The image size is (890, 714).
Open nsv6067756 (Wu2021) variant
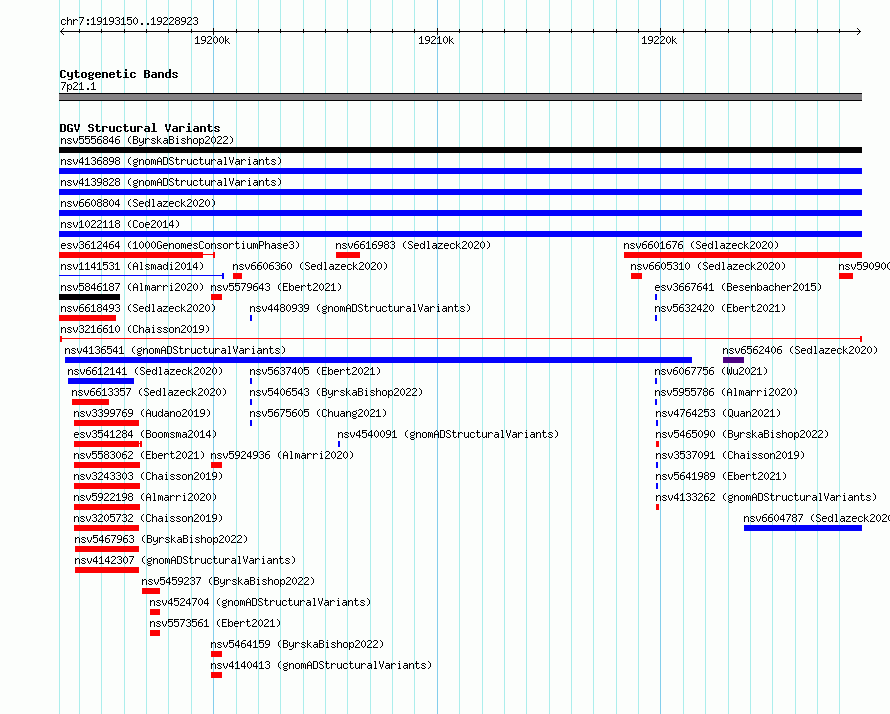click(711, 371)
